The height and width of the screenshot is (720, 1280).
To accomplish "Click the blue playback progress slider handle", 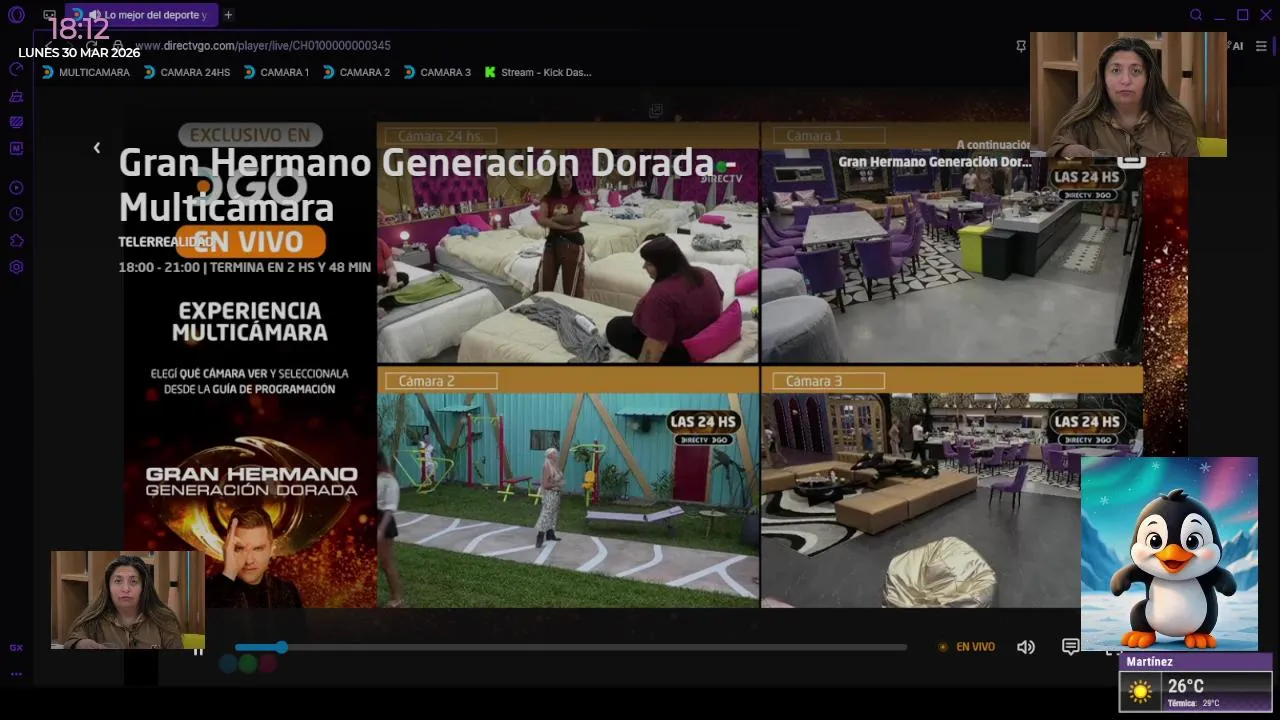I will click(x=282, y=647).
